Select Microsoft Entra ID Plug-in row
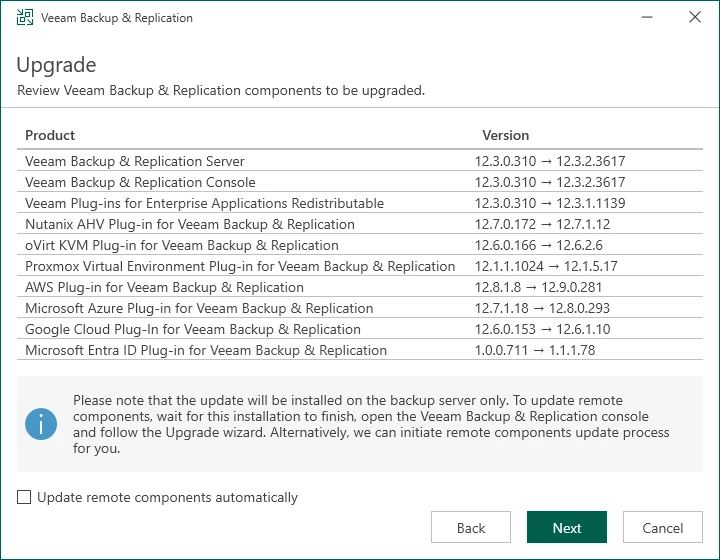720x560 pixels. [x=206, y=350]
